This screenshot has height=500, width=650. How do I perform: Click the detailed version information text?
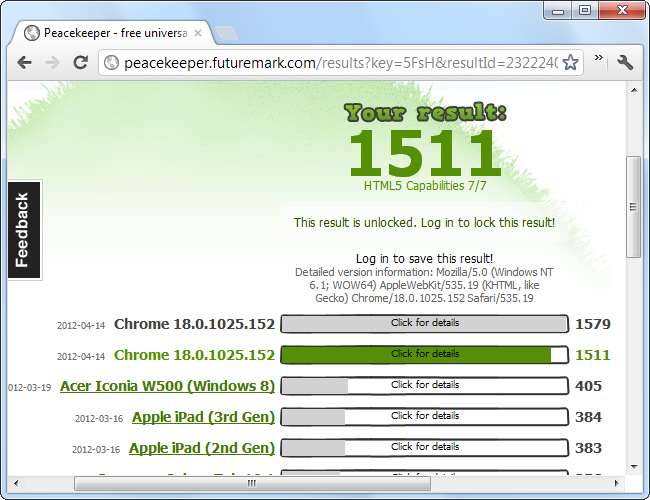[x=424, y=285]
